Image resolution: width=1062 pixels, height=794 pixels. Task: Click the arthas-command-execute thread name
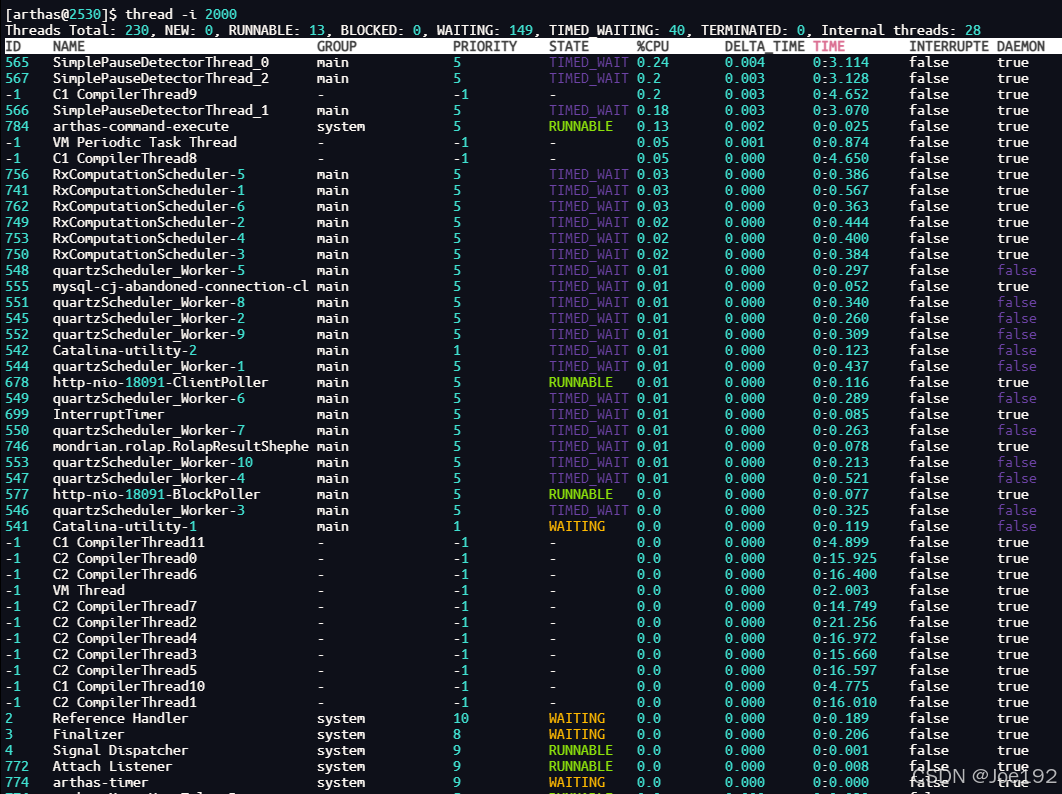coord(141,127)
